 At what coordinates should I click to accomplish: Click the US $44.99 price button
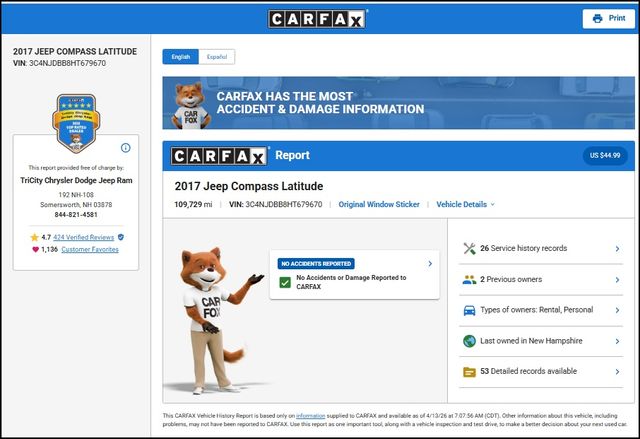coord(605,156)
